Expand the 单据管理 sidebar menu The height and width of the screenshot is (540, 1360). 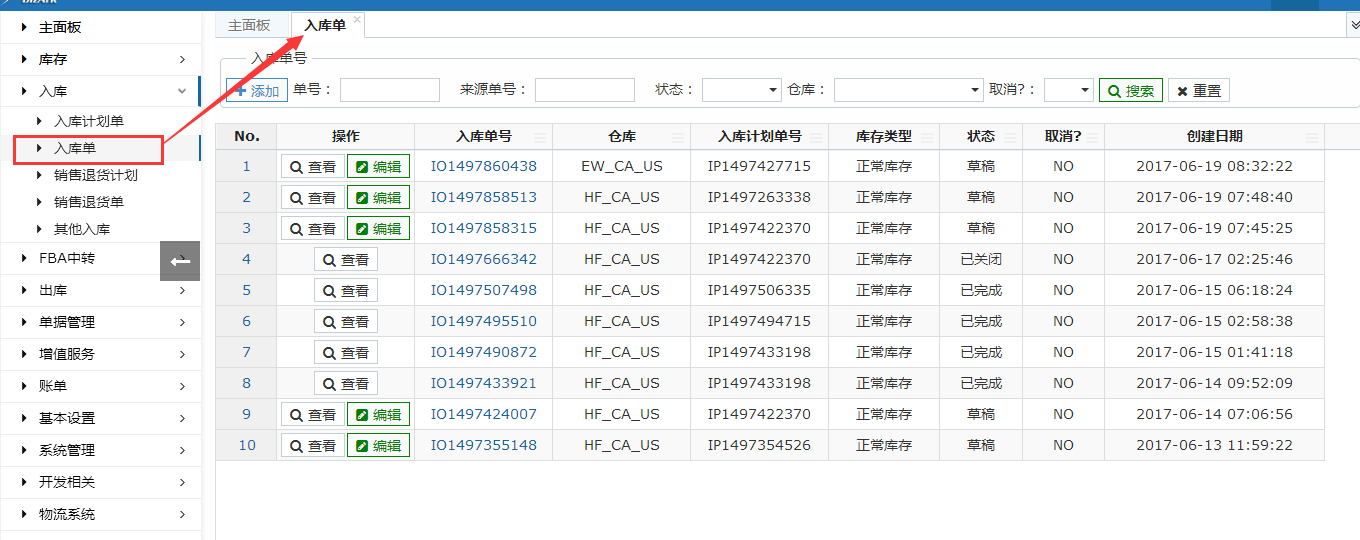click(x=100, y=322)
